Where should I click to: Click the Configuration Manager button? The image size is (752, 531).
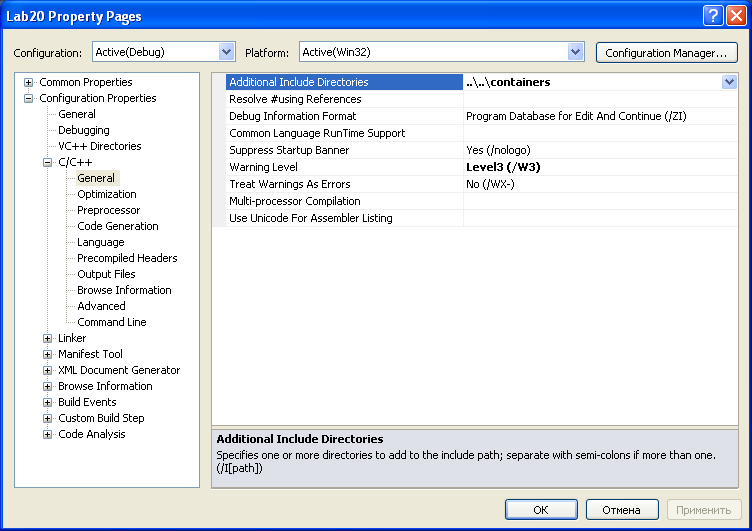667,52
